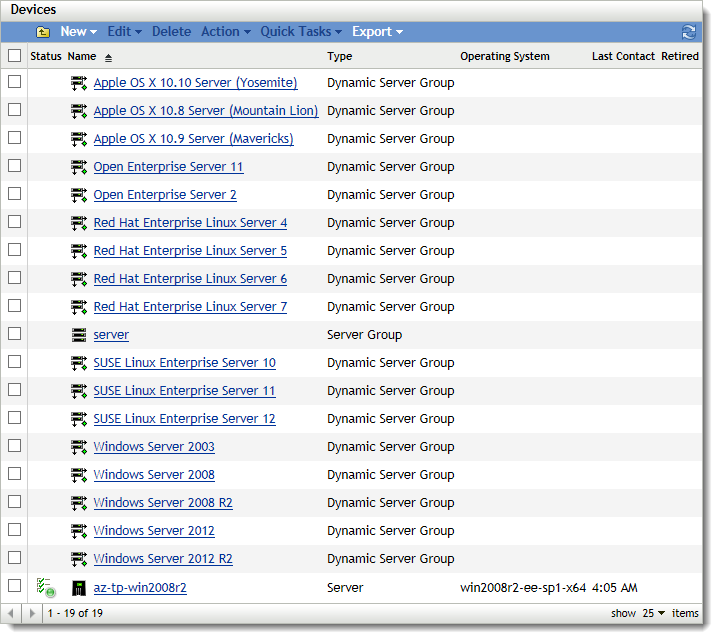Screen dimensions: 718x639
Task: Click the Windows Server 2008 group icon
Action: click(x=79, y=475)
